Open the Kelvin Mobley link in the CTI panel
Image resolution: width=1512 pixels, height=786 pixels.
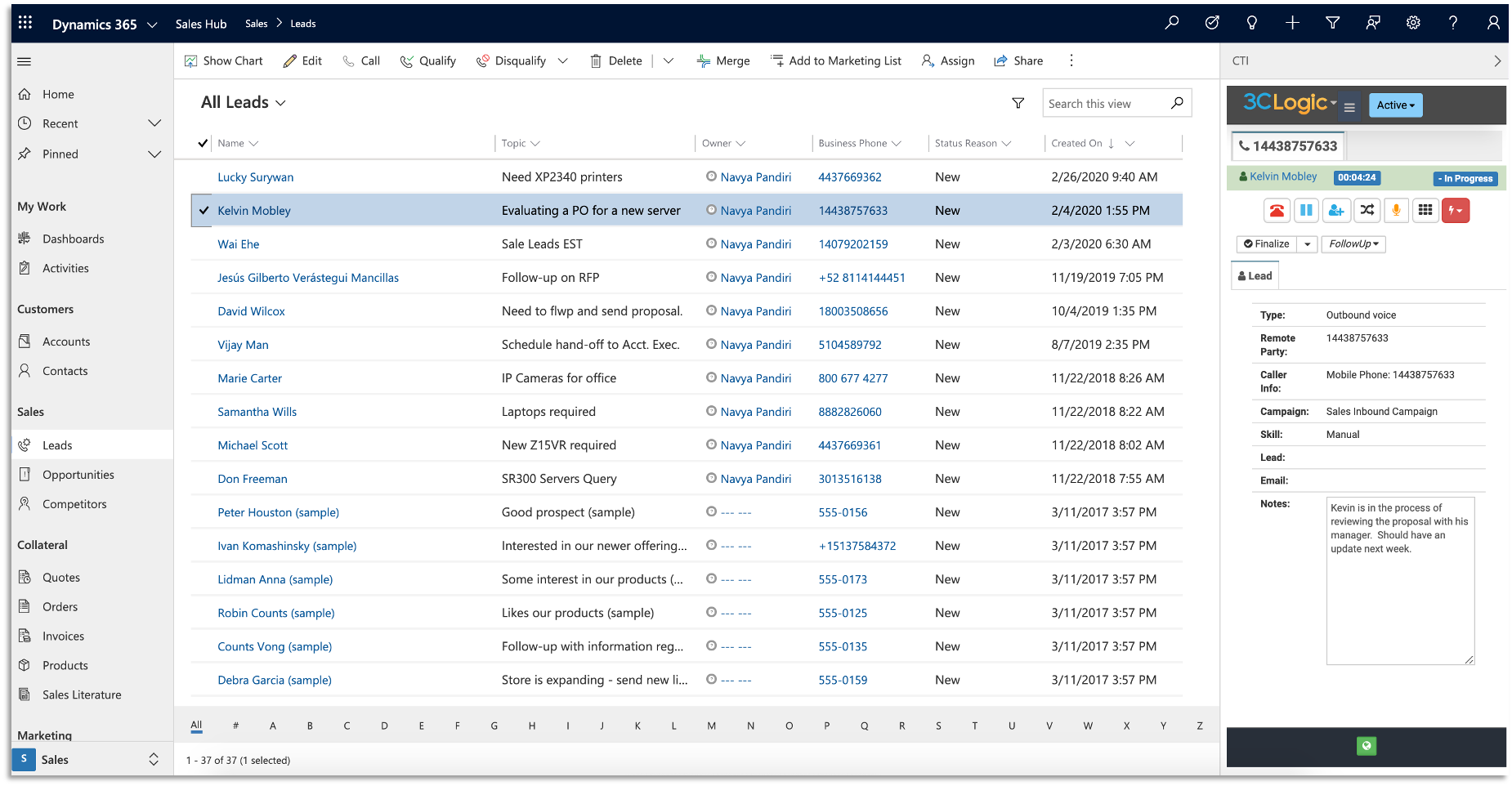[1282, 176]
